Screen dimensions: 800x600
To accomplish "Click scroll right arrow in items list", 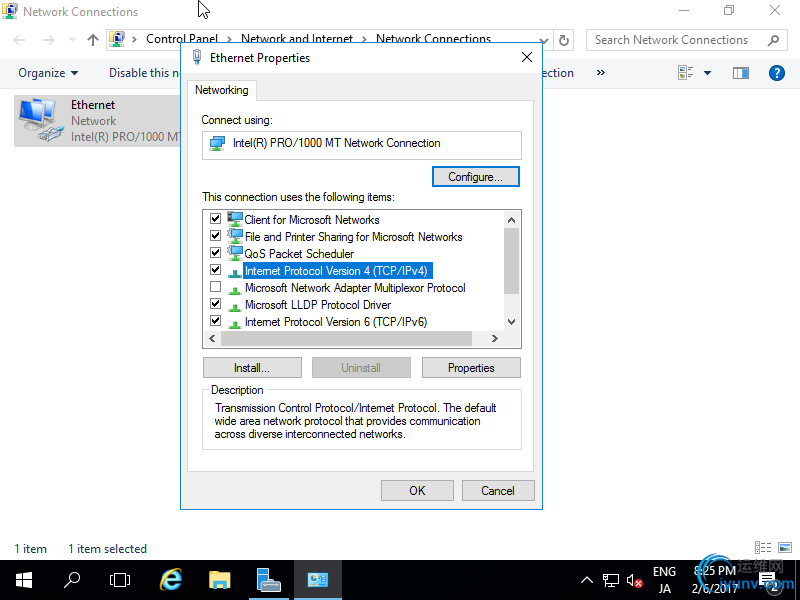I will 494,338.
